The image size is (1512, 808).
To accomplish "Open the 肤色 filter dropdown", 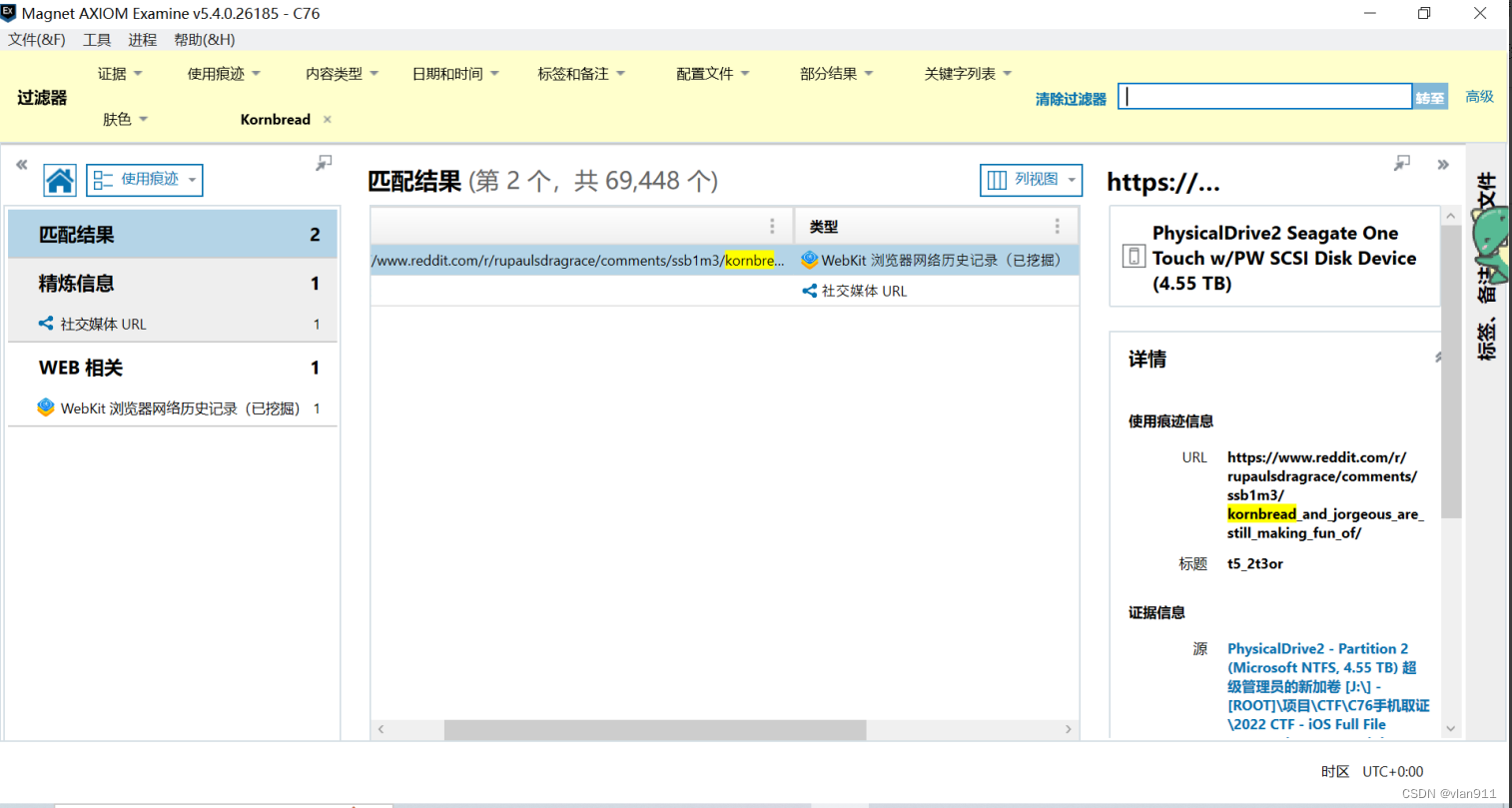I will [x=125, y=119].
